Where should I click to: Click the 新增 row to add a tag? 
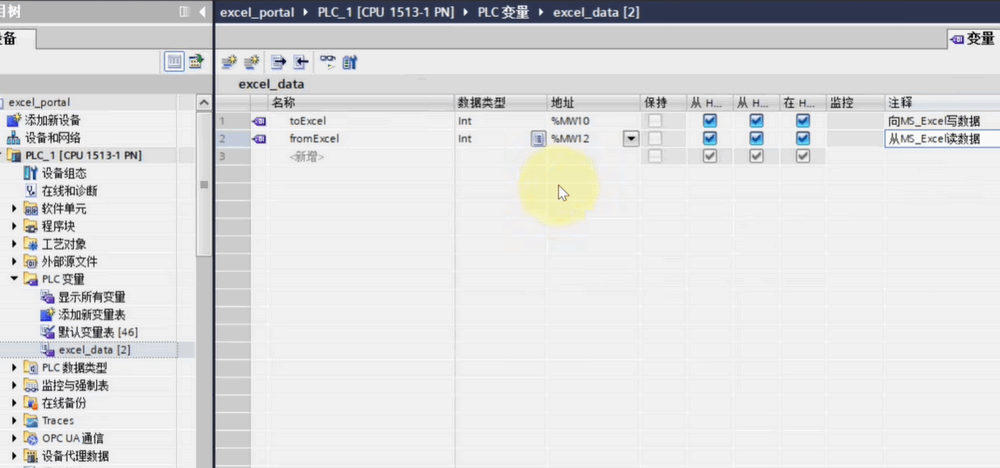click(x=307, y=157)
